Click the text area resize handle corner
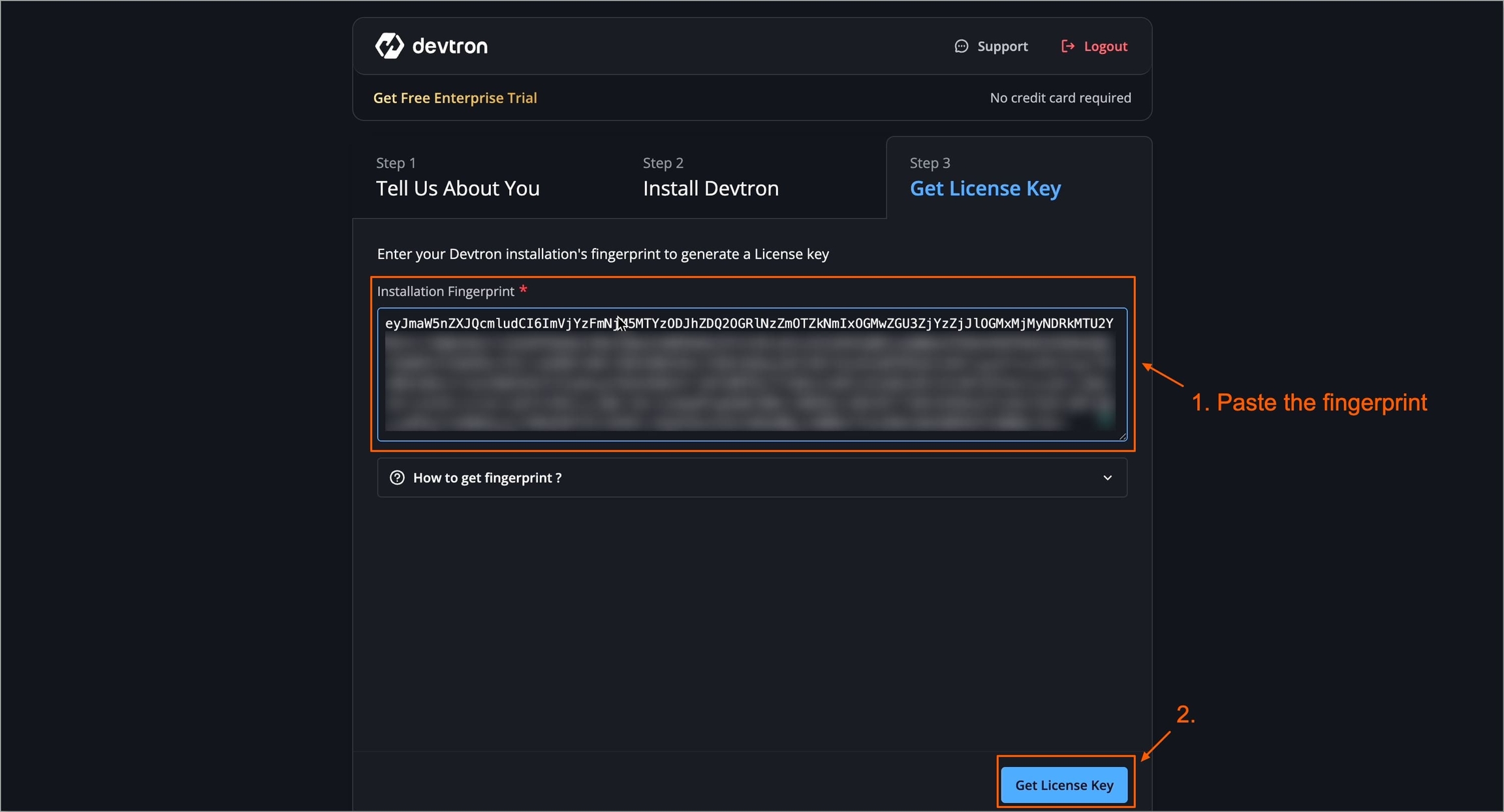The width and height of the screenshot is (1504, 812). (x=1122, y=435)
